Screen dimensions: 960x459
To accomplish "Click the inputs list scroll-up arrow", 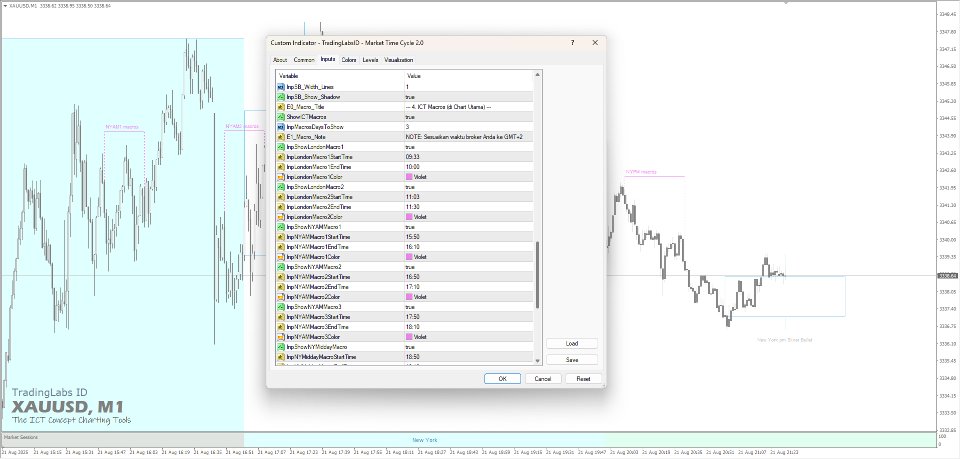I will 538,75.
